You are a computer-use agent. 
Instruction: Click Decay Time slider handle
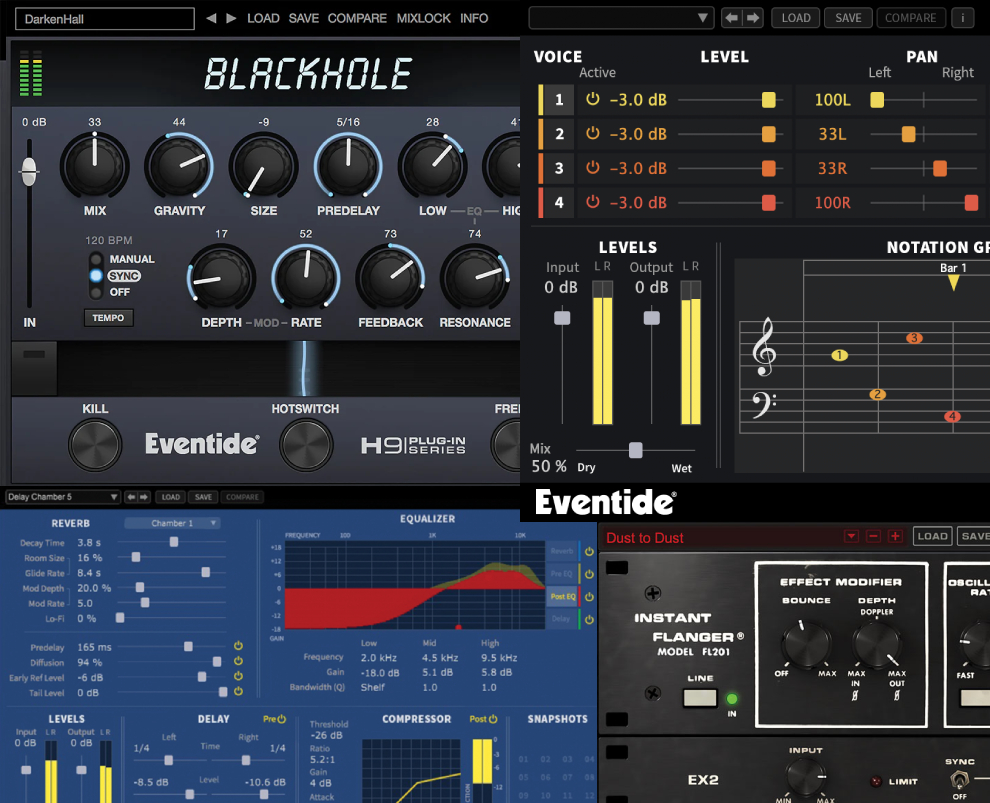tap(174, 542)
